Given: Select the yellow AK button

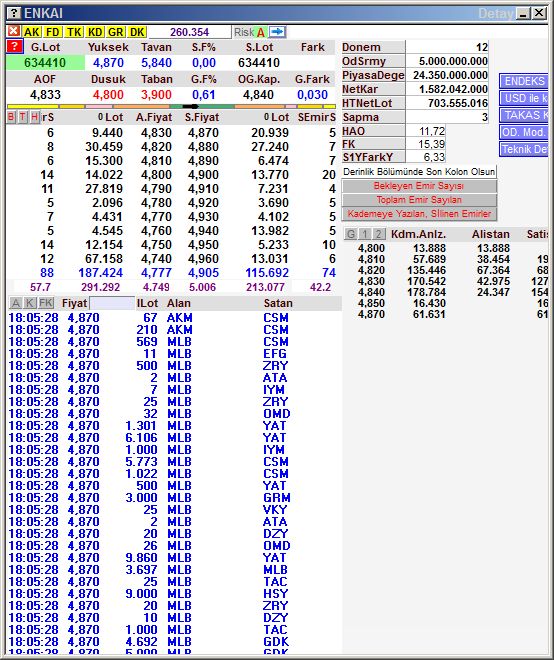Looking at the screenshot, I should [x=32, y=32].
